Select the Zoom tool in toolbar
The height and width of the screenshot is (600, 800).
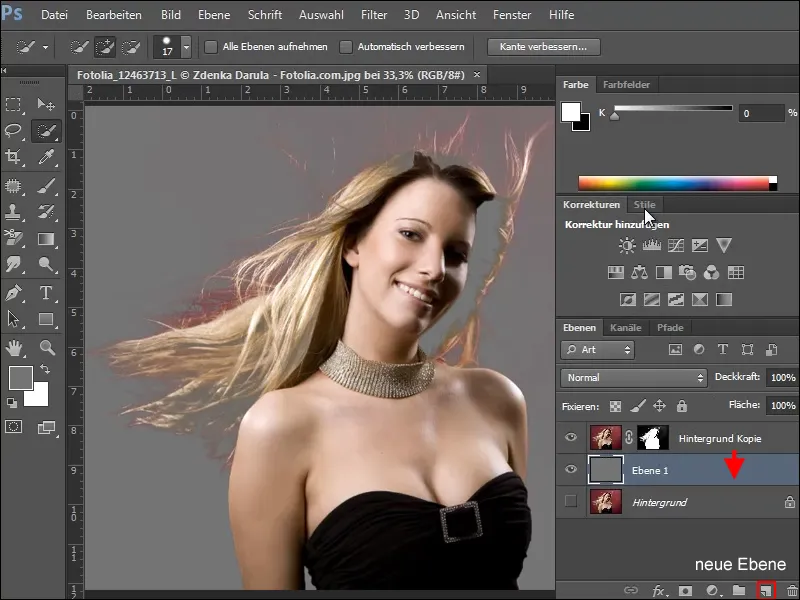tap(46, 347)
